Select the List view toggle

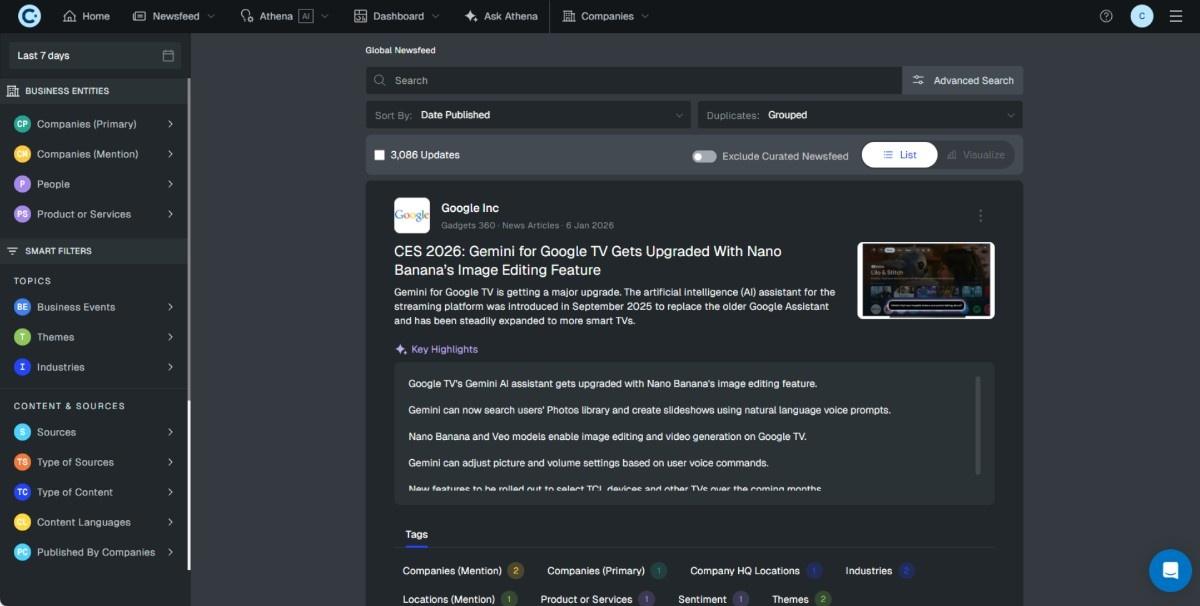898,154
